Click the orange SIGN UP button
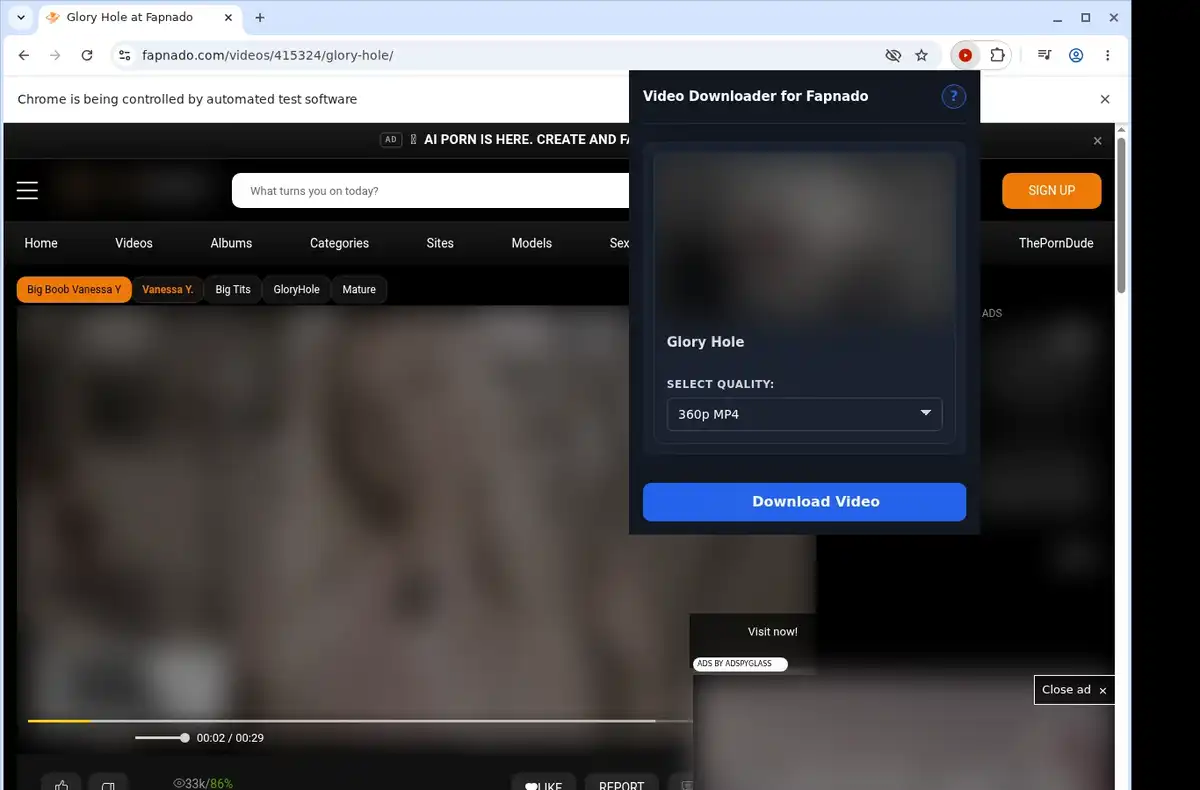This screenshot has width=1200, height=790. [1052, 190]
